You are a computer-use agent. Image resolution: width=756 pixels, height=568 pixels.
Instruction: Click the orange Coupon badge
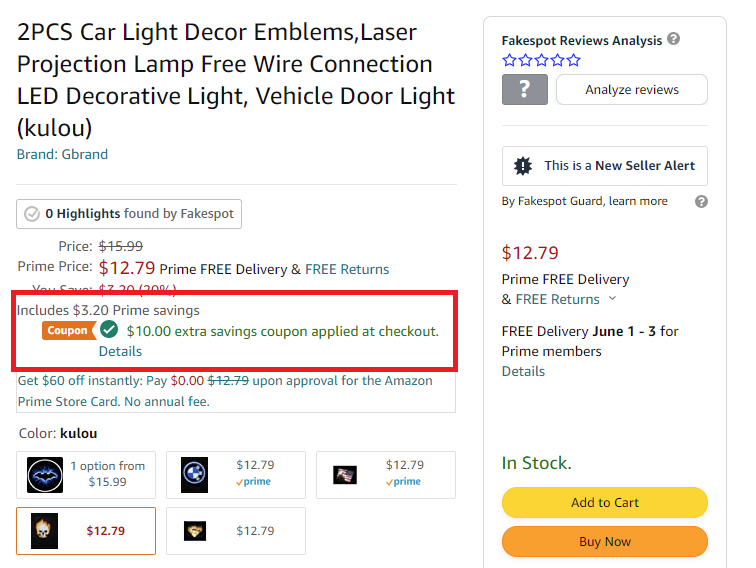click(68, 331)
